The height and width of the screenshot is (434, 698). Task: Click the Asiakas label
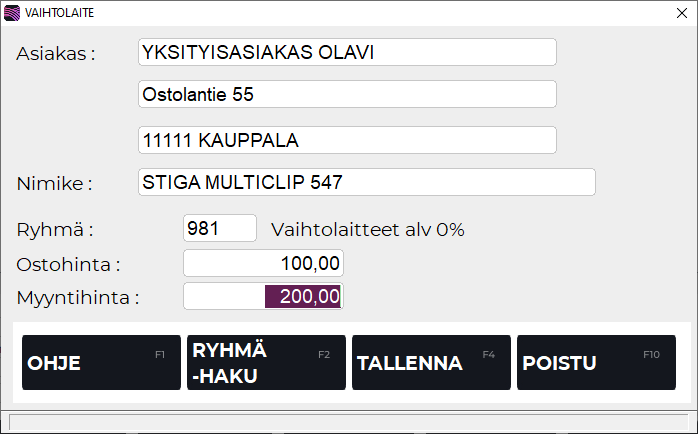pyautogui.click(x=55, y=54)
